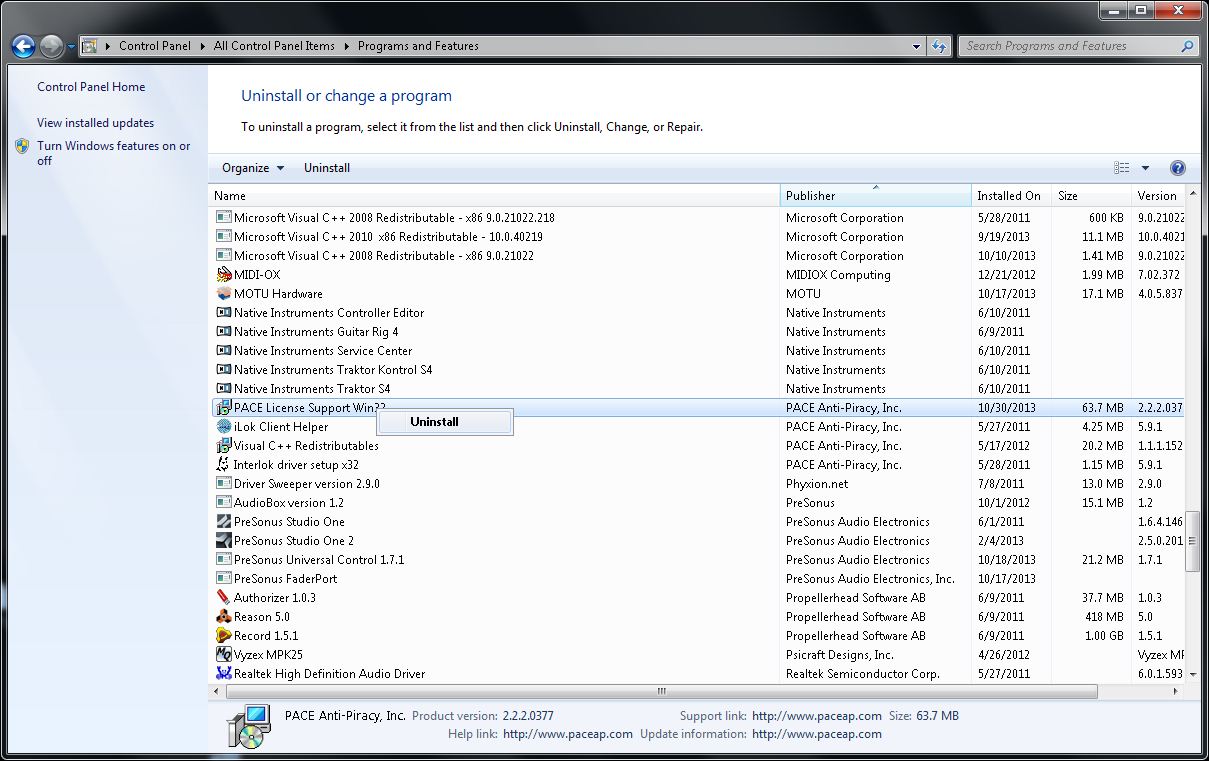The image size is (1209, 761).
Task: Open help with the question mark icon
Action: pyautogui.click(x=1177, y=168)
